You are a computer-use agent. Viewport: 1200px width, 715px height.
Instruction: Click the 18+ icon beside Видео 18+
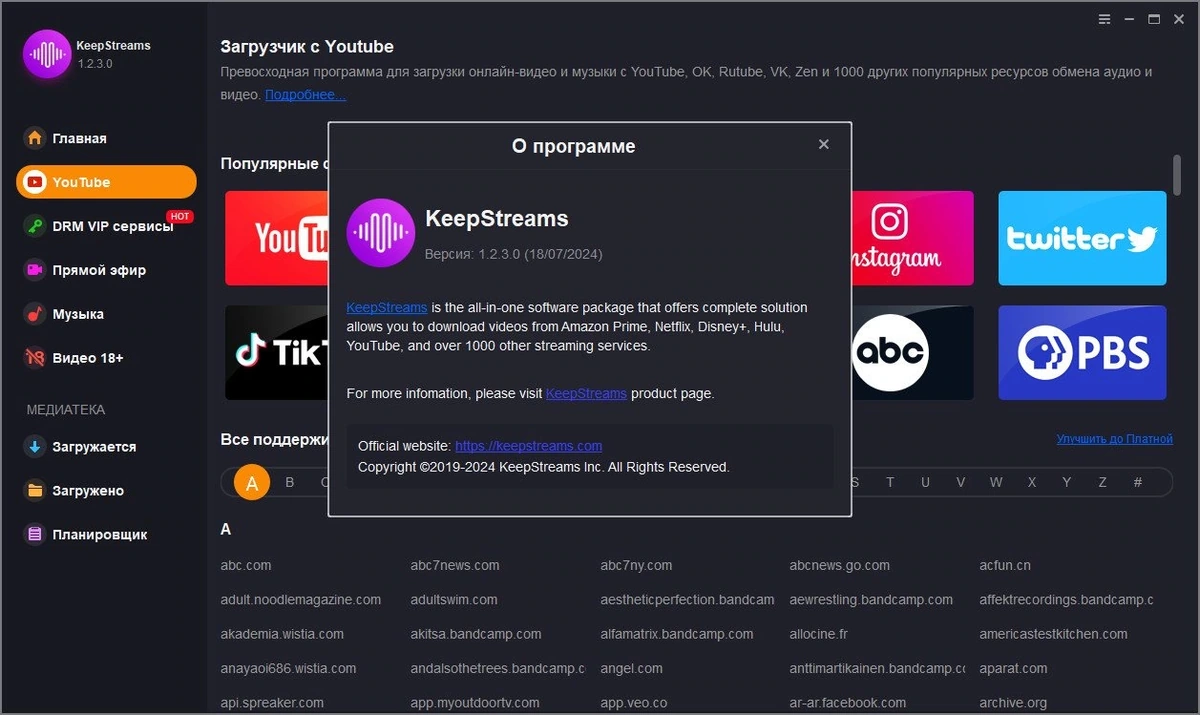(x=35, y=358)
